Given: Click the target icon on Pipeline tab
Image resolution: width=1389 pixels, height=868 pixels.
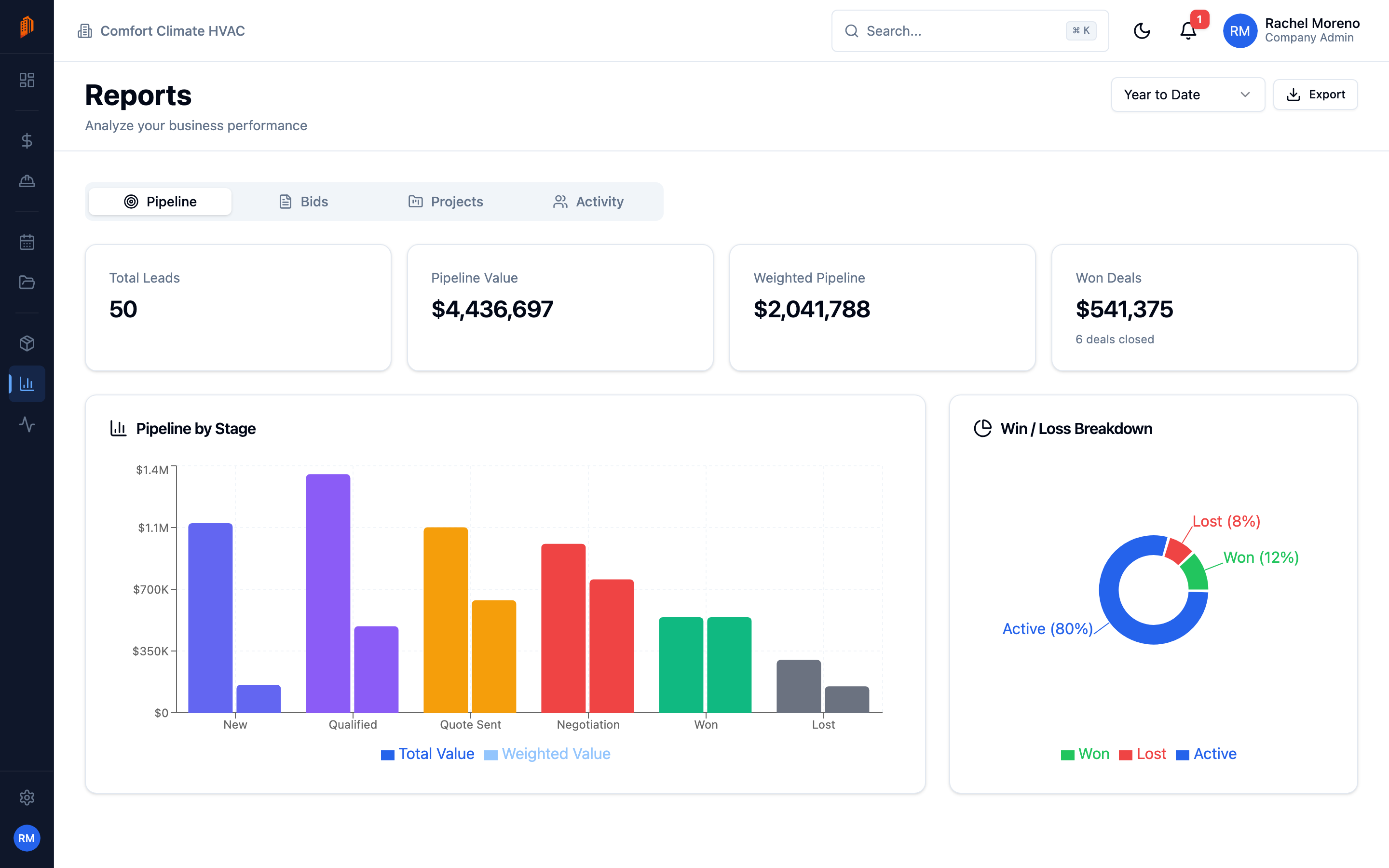Looking at the screenshot, I should click(131, 202).
